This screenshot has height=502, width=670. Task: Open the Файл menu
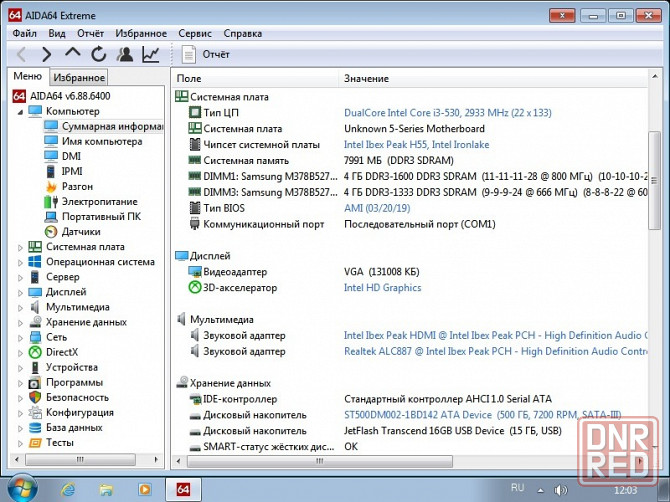(24, 33)
